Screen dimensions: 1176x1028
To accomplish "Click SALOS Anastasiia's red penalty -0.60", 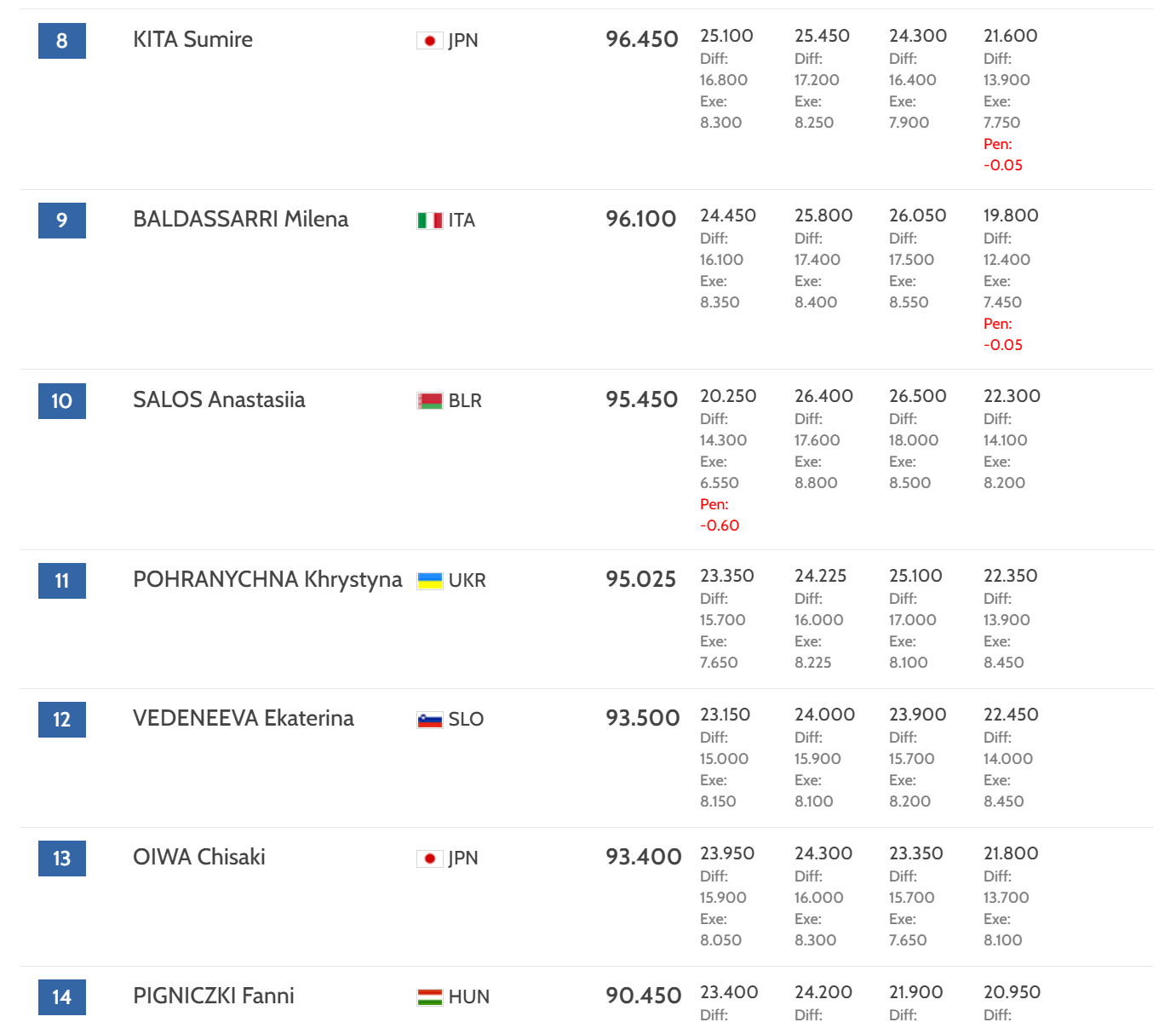I will point(720,526).
